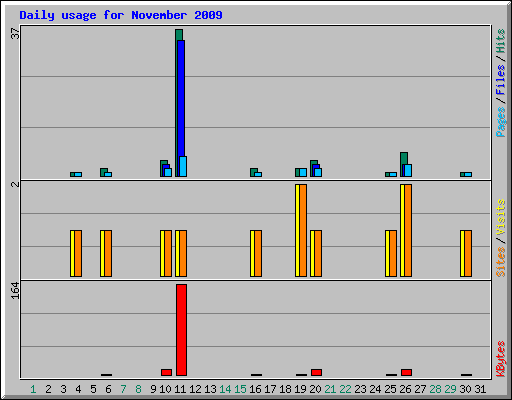Click the orange Sites bar for day 4
The height and width of the screenshot is (400, 512).
pos(78,253)
